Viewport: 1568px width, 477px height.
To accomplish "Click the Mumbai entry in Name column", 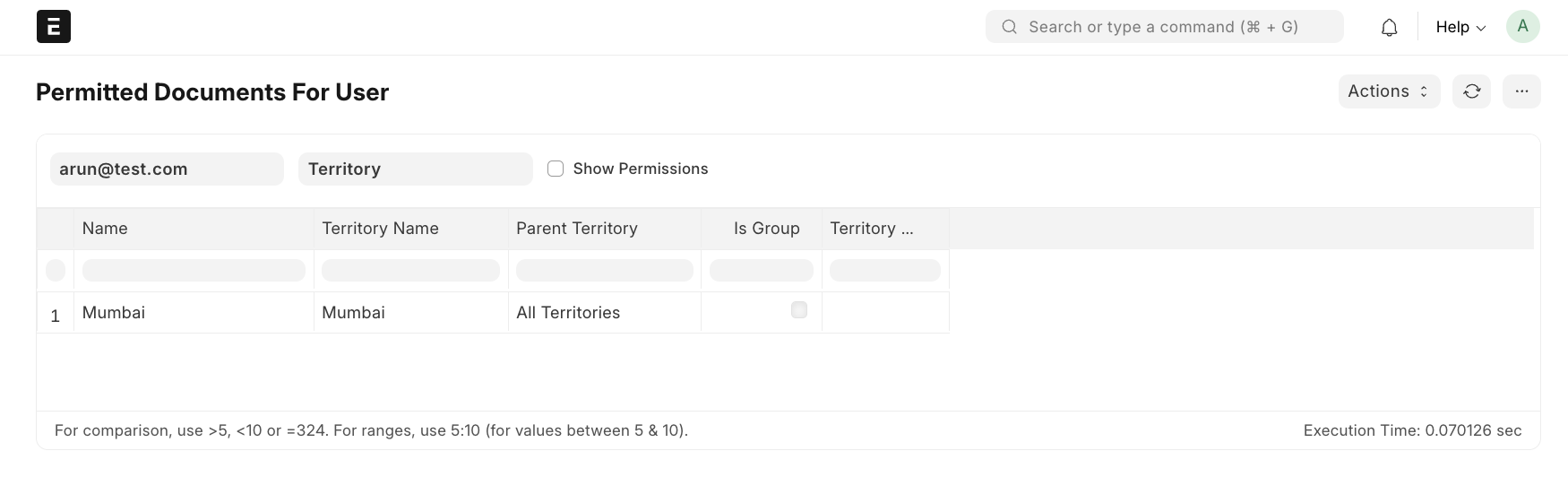I will [114, 313].
